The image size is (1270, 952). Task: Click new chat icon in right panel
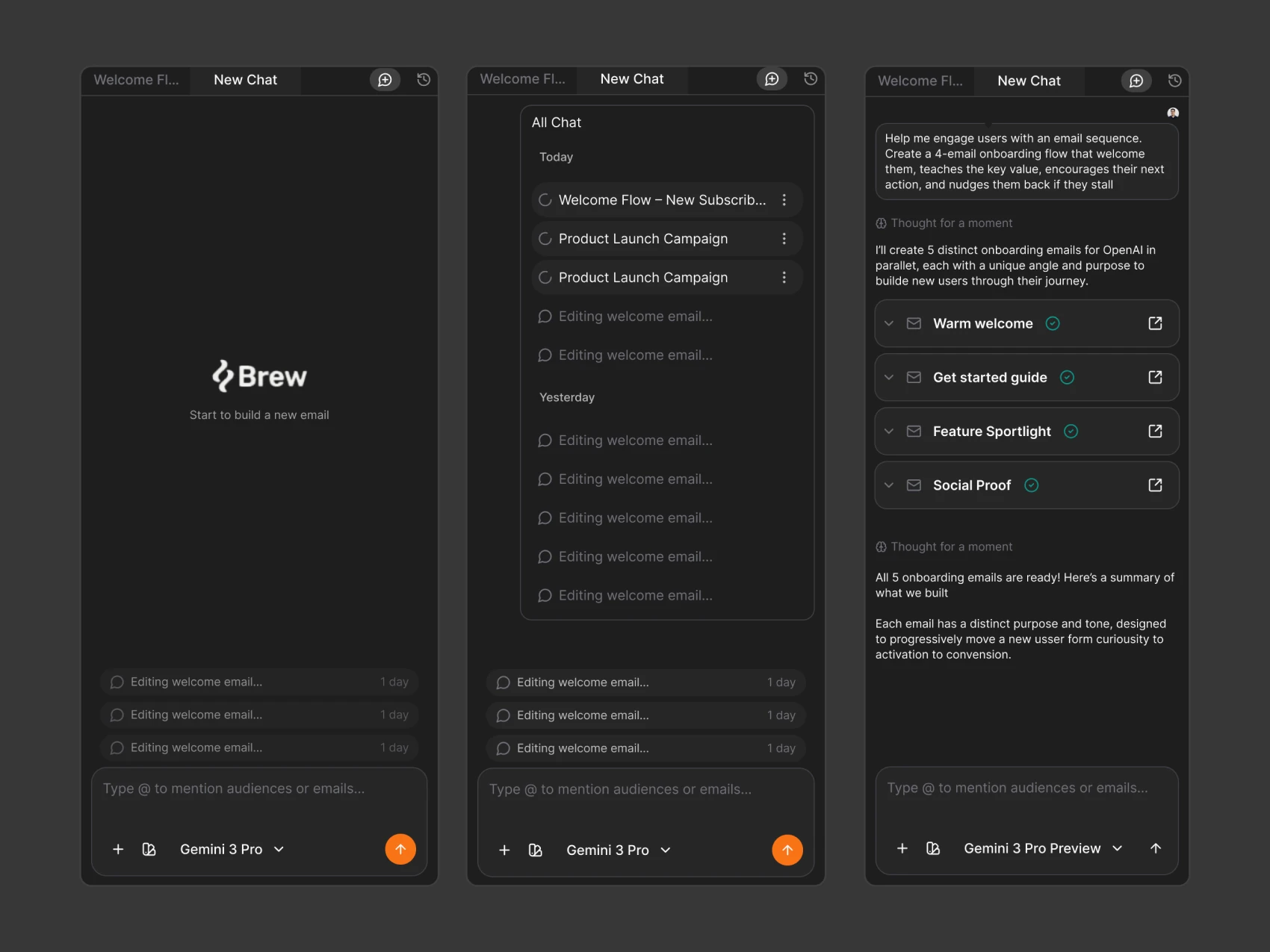1136,81
